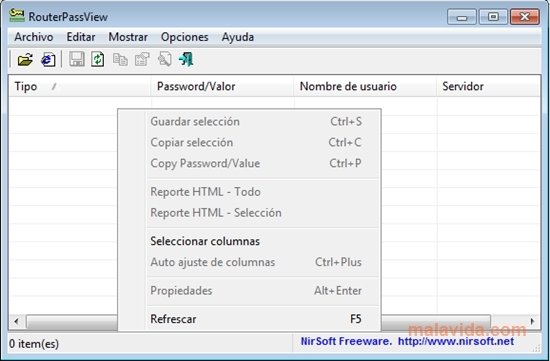Click the Save floppy disk toolbar icon

point(76,59)
